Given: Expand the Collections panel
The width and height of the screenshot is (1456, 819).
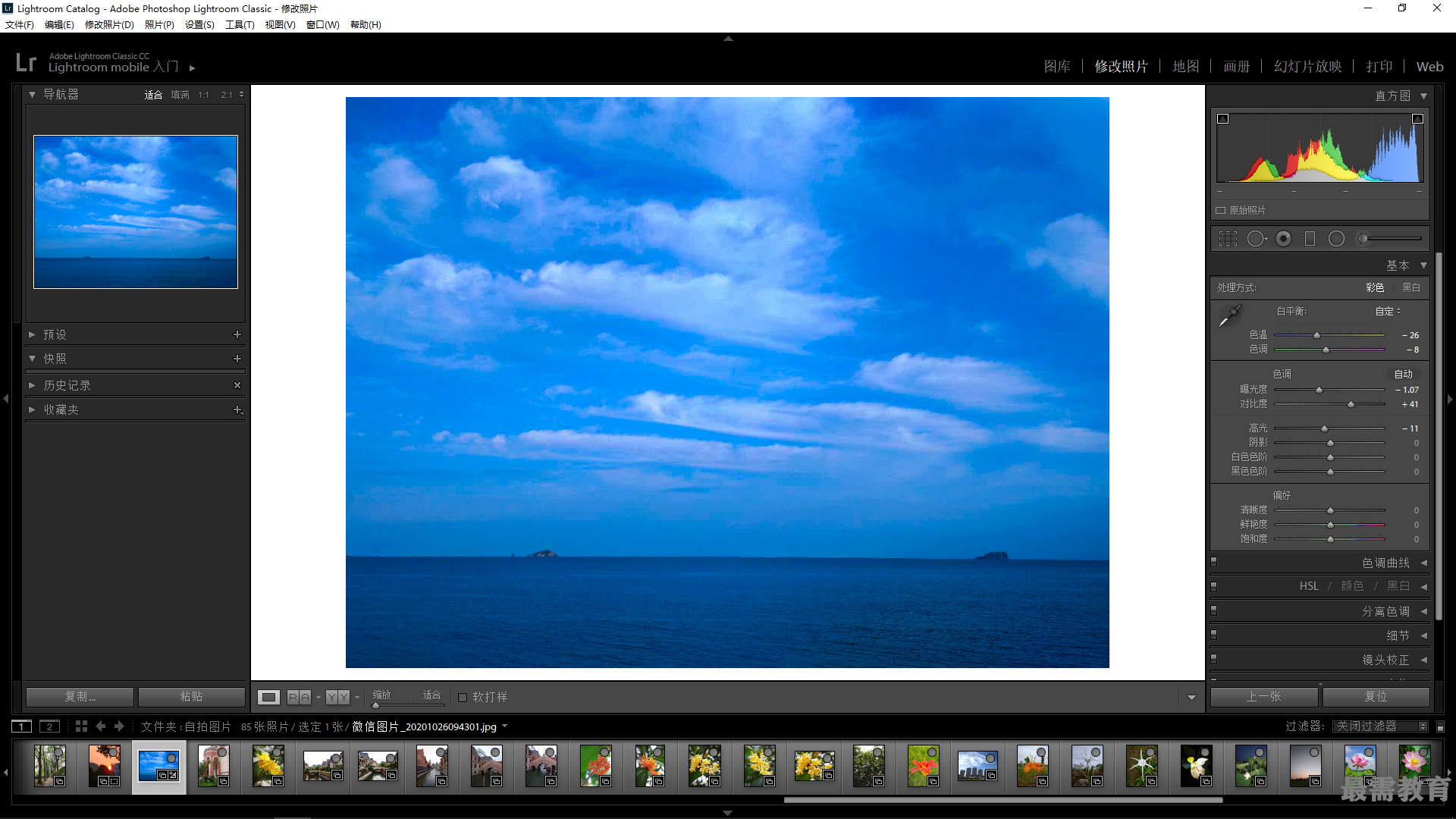Looking at the screenshot, I should (32, 409).
